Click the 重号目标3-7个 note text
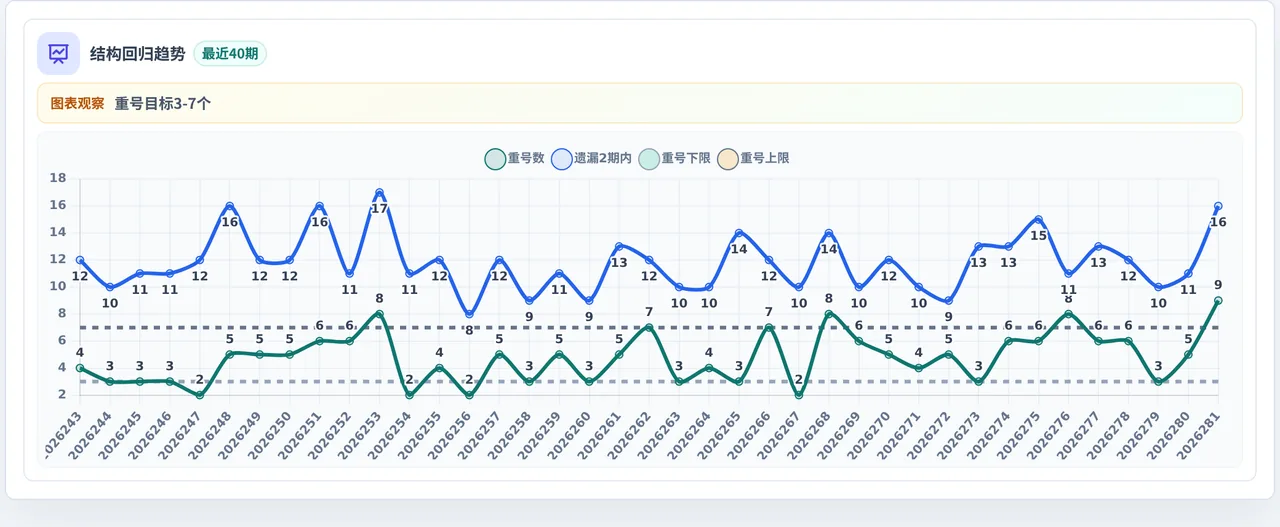The width and height of the screenshot is (1280, 527). 163,103
